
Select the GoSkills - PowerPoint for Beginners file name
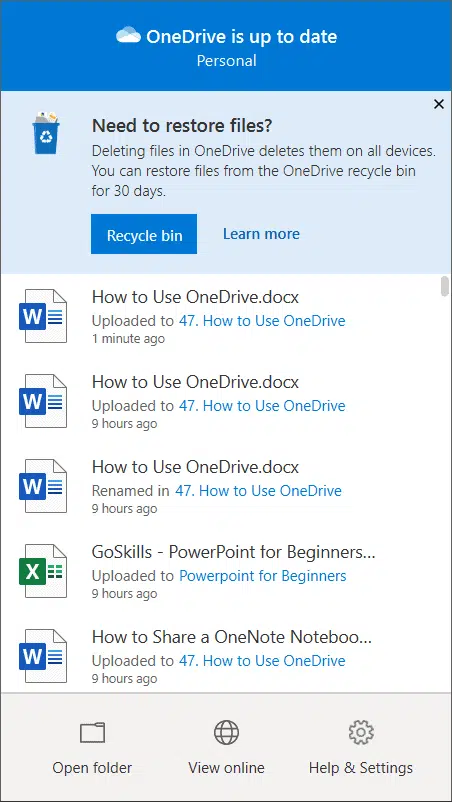coord(234,552)
